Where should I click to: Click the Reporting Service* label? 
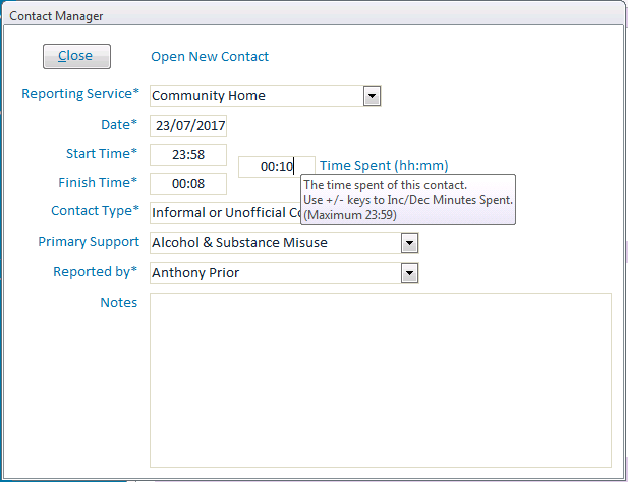80,94
